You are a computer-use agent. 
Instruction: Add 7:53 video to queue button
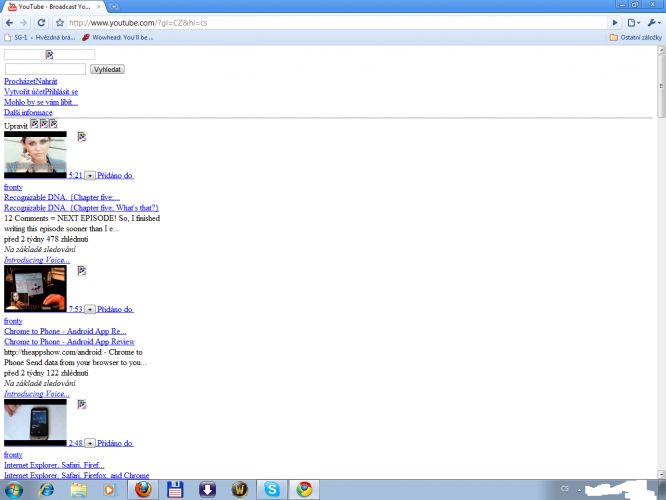(x=90, y=309)
